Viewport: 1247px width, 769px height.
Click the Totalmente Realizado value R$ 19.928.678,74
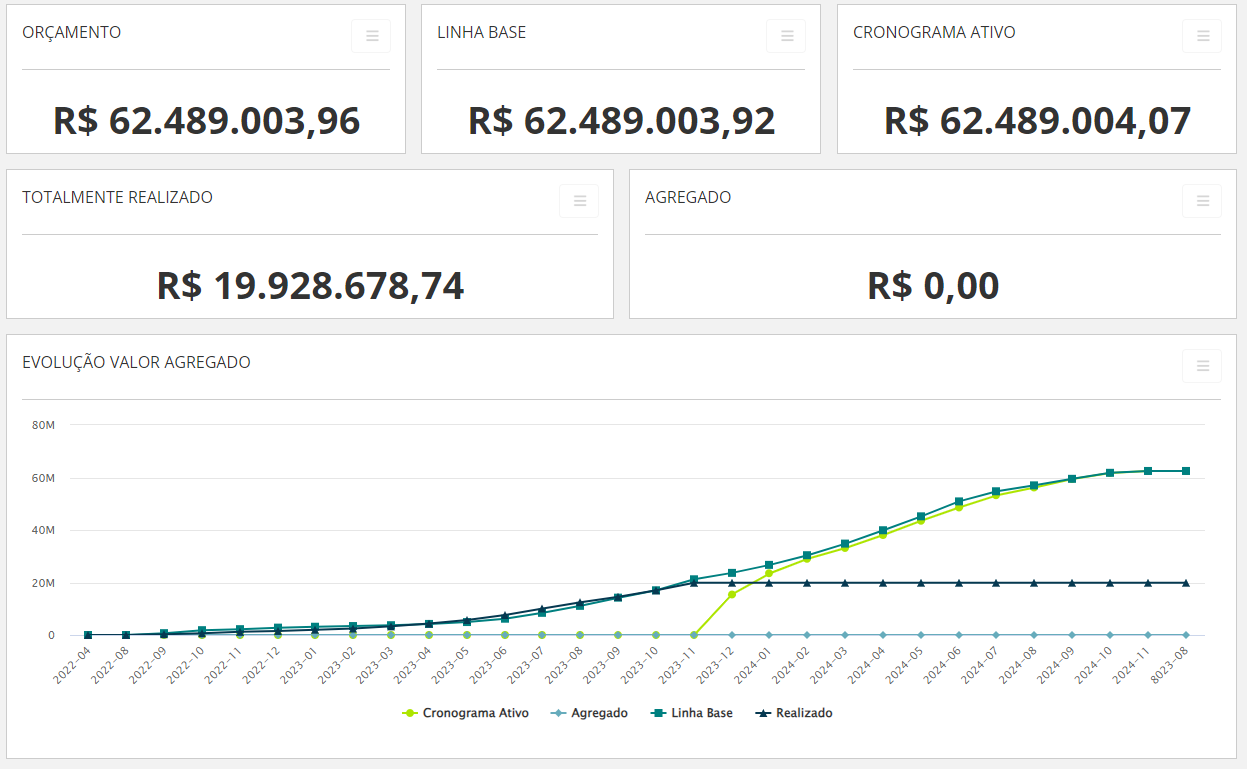[310, 286]
